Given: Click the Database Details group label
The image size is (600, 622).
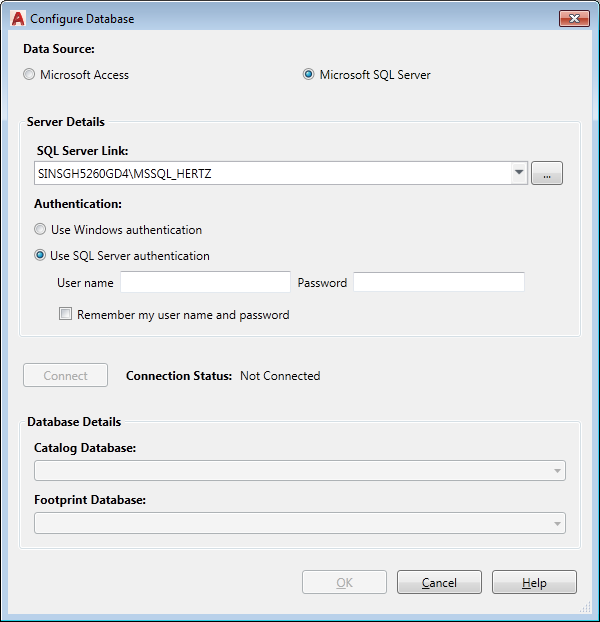Looking at the screenshot, I should (74, 422).
